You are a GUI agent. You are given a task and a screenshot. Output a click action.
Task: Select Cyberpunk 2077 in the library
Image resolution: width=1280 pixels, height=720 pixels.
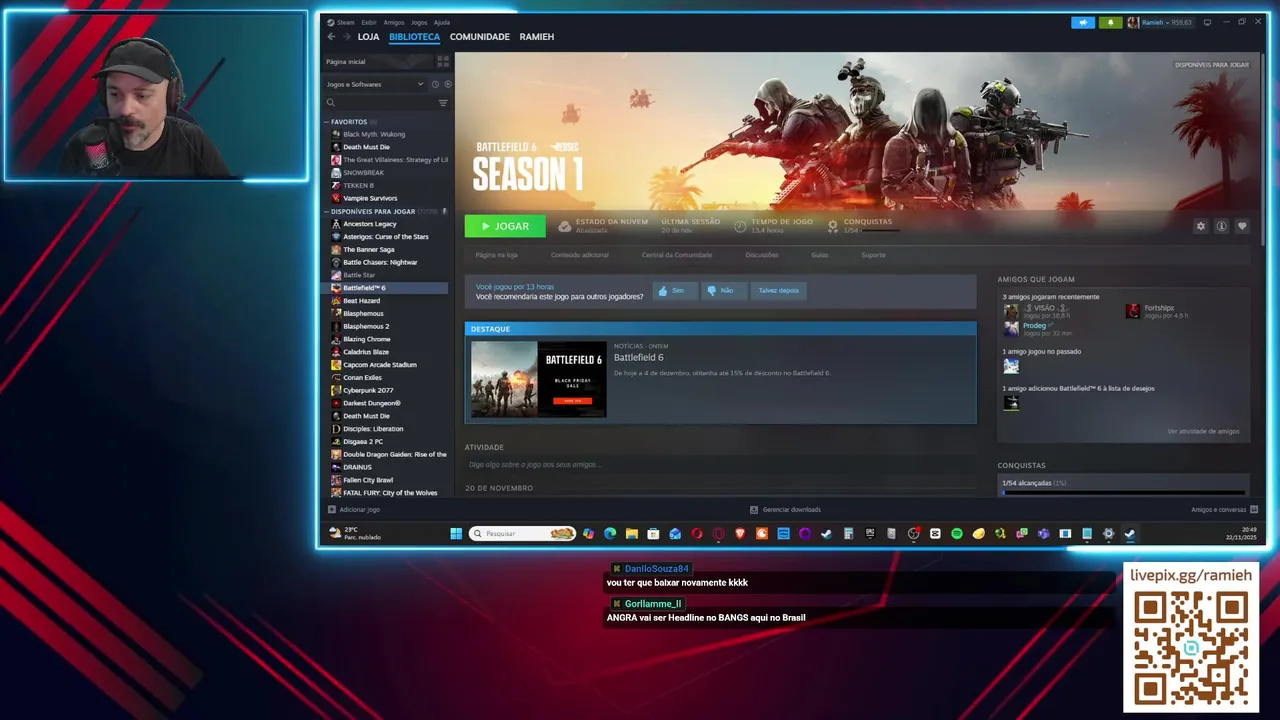[x=368, y=390]
